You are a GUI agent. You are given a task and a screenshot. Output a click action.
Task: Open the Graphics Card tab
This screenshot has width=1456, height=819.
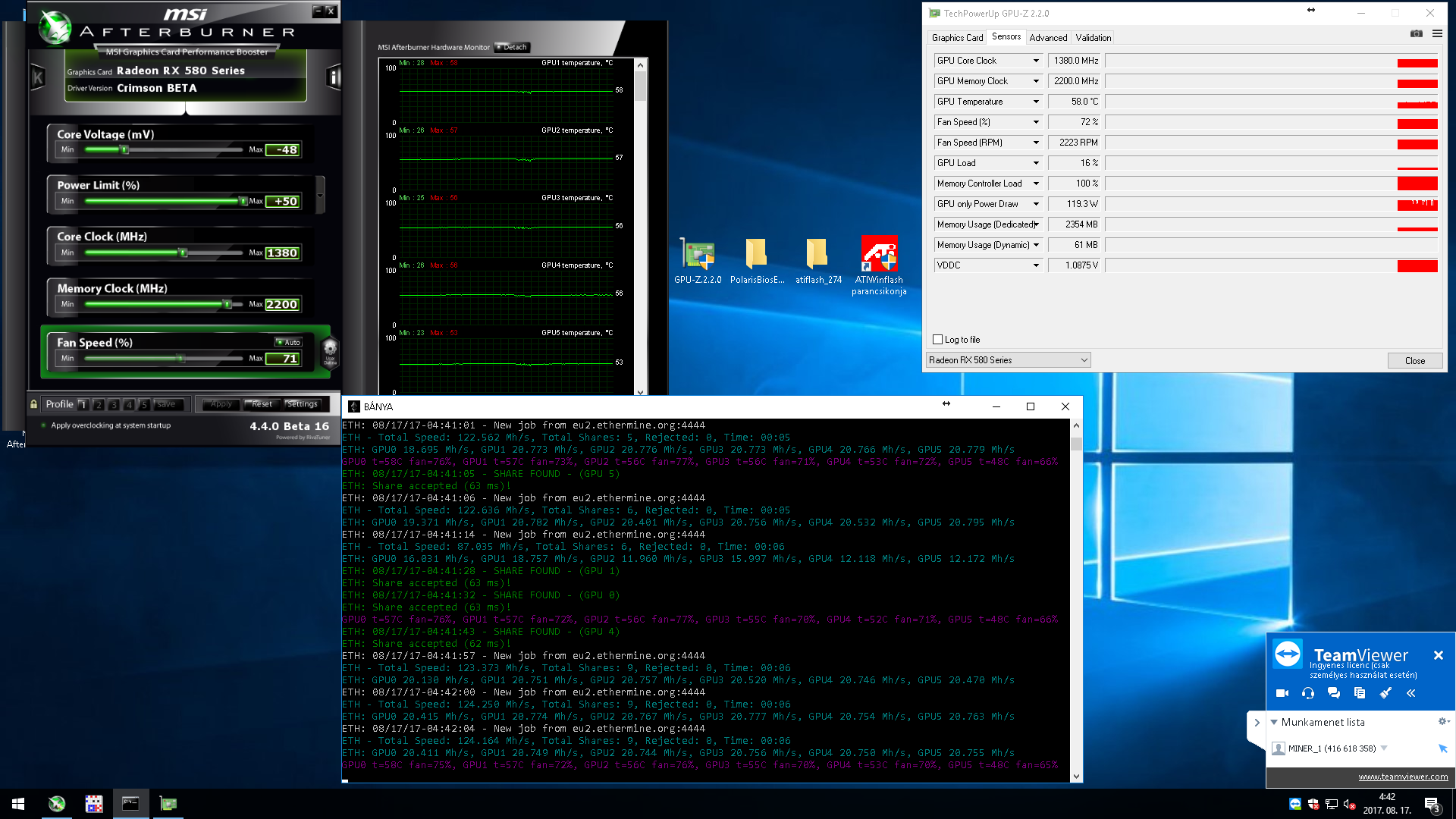click(957, 37)
